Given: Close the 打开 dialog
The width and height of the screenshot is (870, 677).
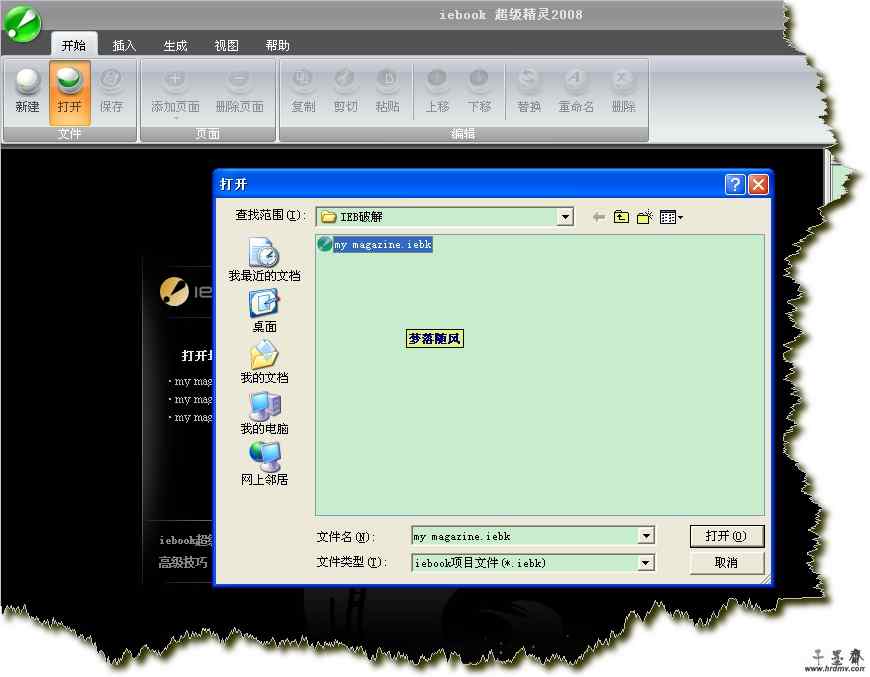Looking at the screenshot, I should 758,184.
